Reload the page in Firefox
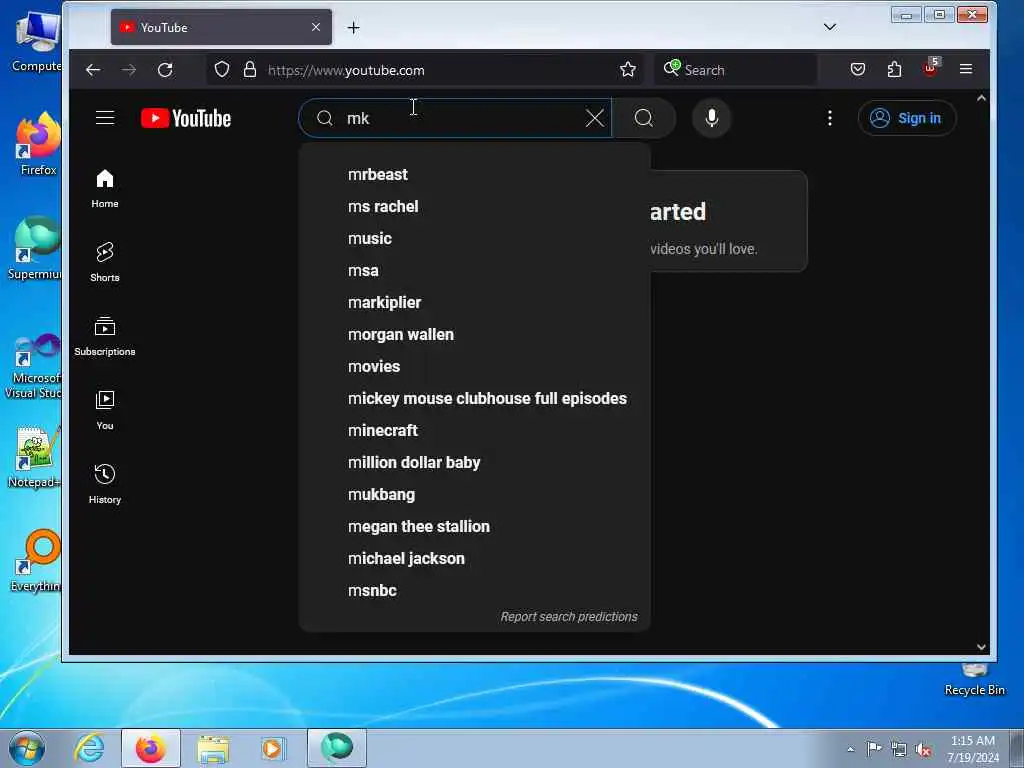1024x768 pixels. click(165, 70)
